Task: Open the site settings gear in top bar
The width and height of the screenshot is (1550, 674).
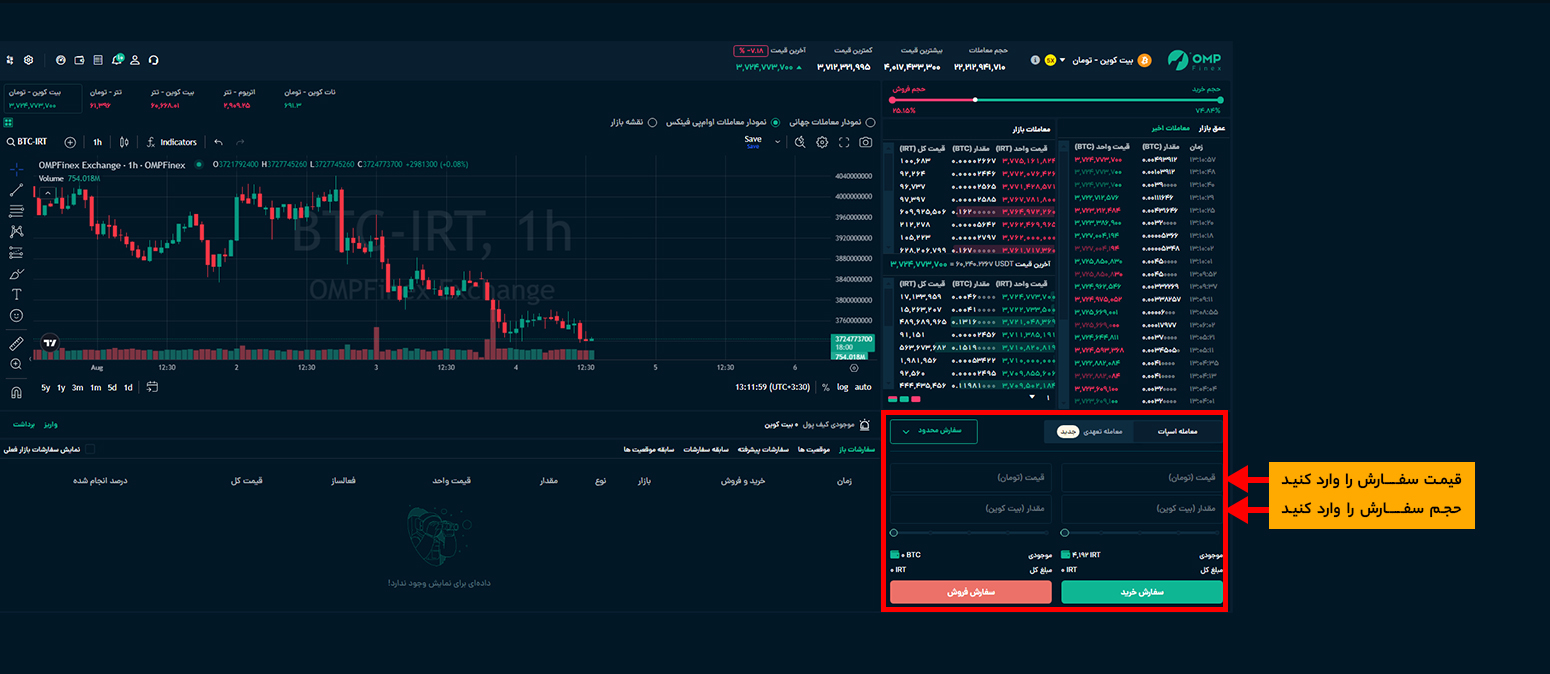Action: [x=29, y=60]
